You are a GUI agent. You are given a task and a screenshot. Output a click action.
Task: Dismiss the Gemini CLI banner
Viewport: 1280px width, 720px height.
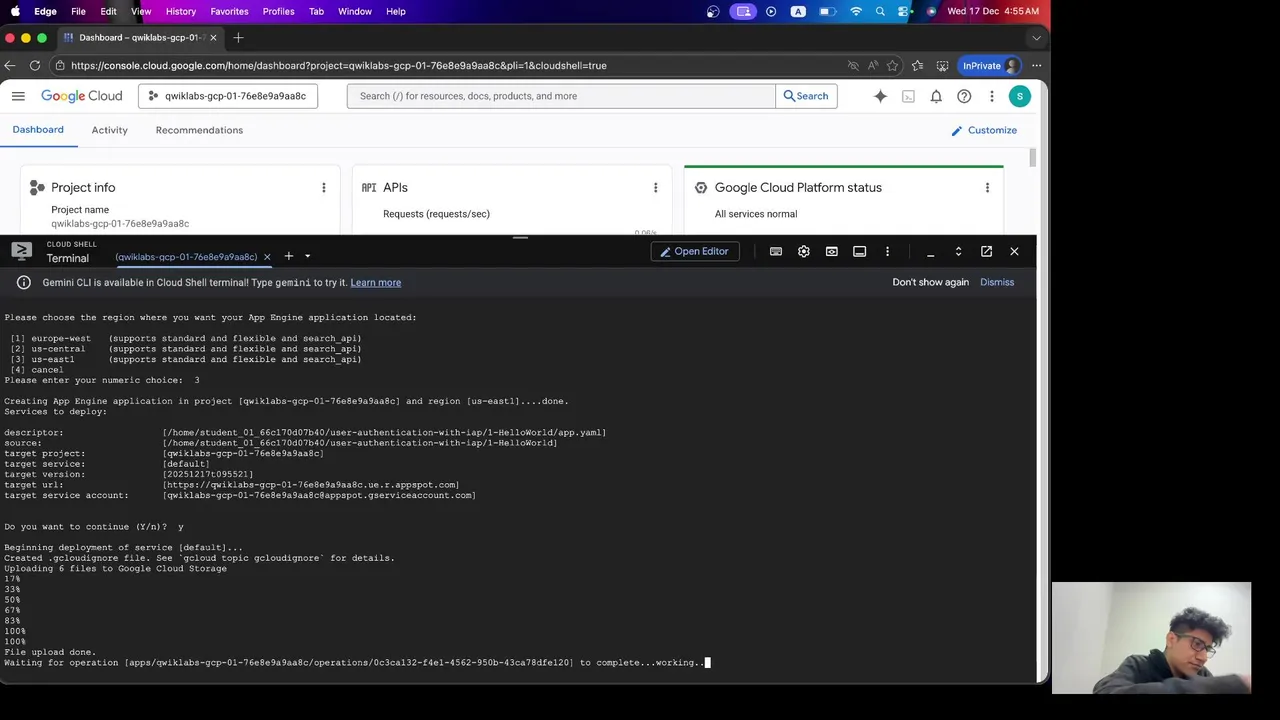[997, 282]
